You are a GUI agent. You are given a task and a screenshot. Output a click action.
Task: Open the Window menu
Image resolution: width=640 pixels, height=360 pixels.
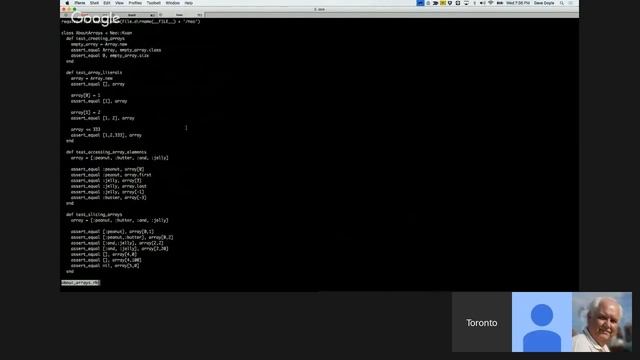173,3
